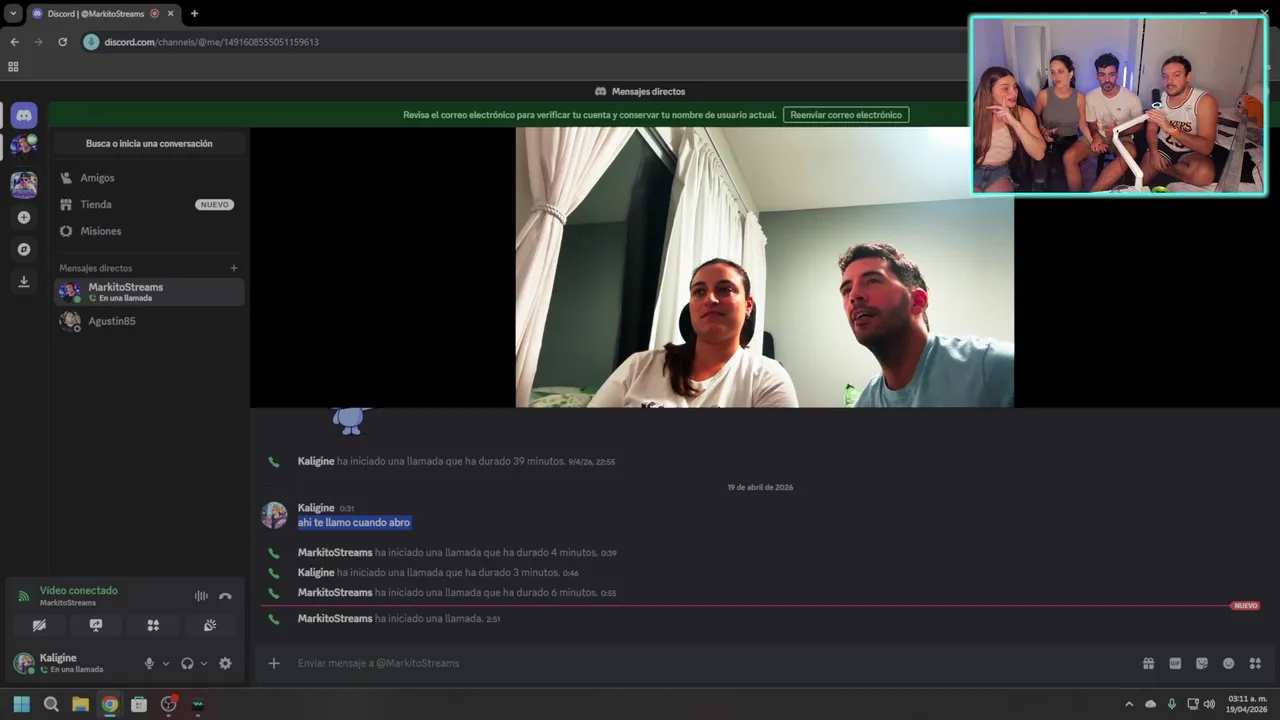Select message 'ahi te llamo cuando abro'
This screenshot has height=720, width=1280.
(x=354, y=522)
